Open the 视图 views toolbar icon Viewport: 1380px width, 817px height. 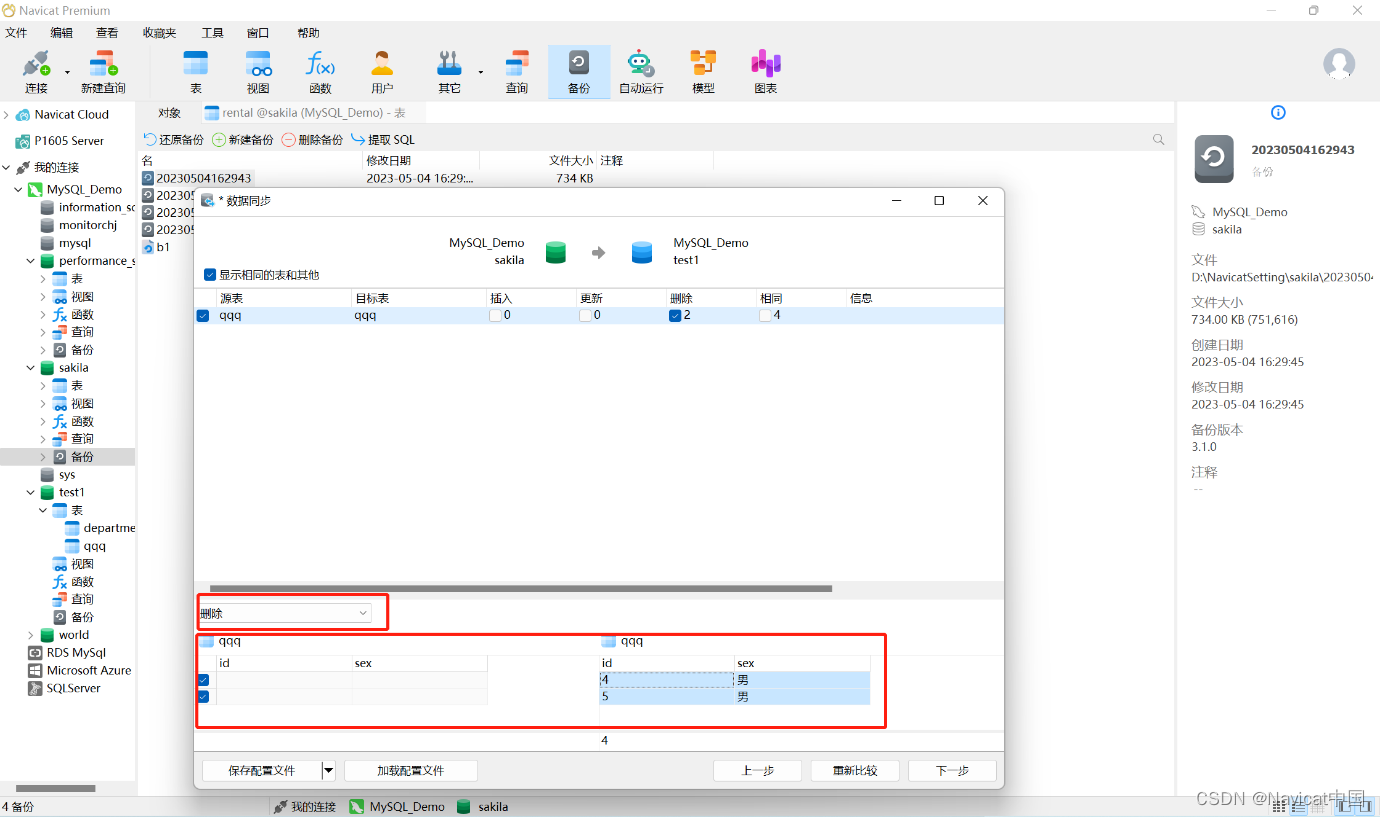(258, 73)
